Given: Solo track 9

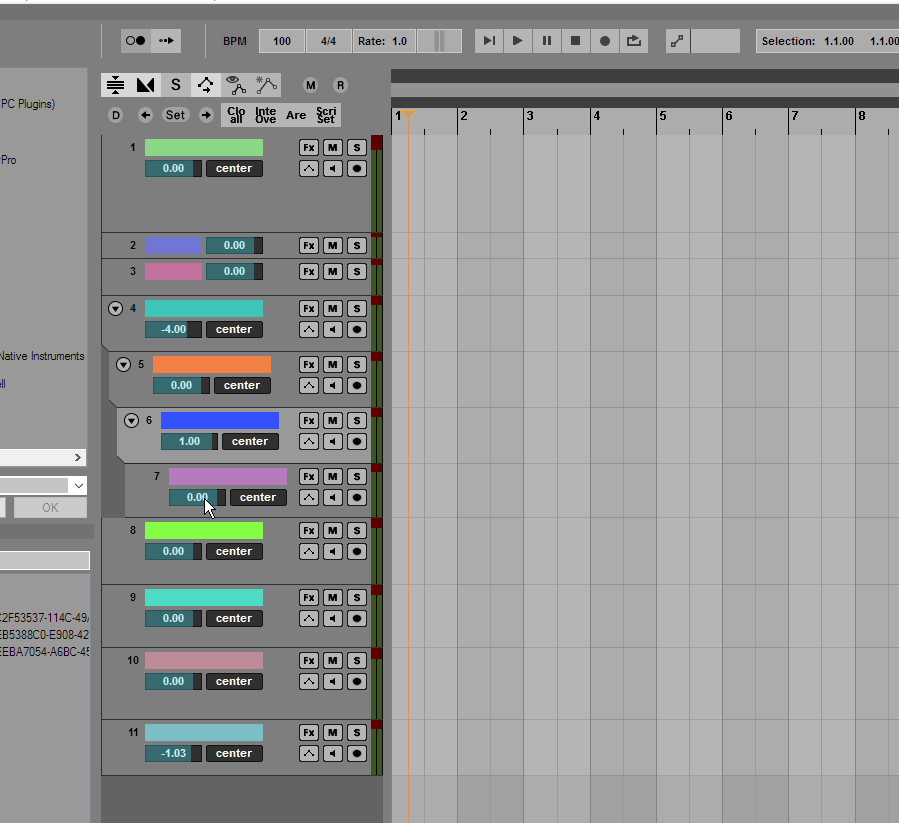Looking at the screenshot, I should point(357,598).
